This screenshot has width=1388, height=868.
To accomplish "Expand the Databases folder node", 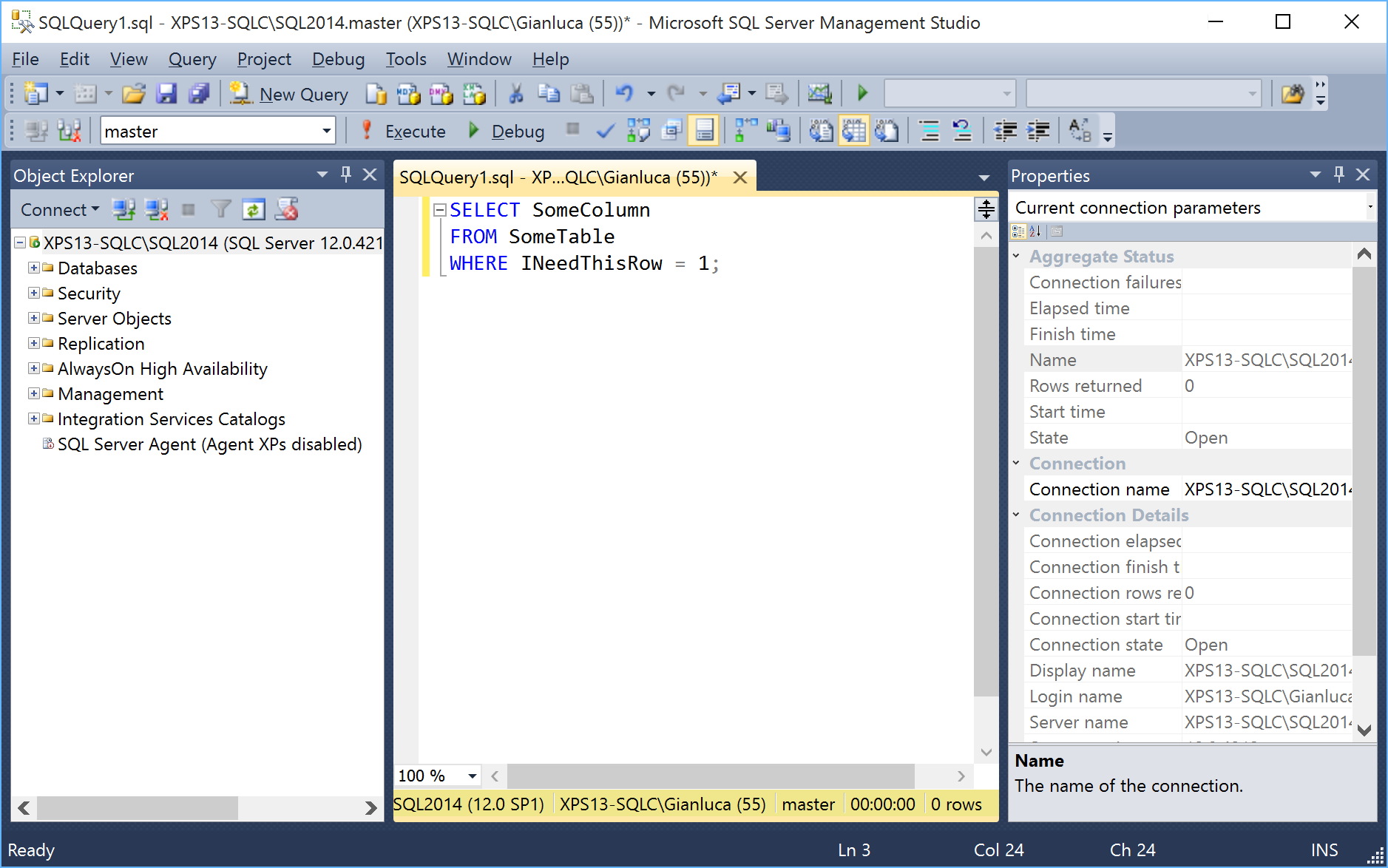I will [x=34, y=268].
